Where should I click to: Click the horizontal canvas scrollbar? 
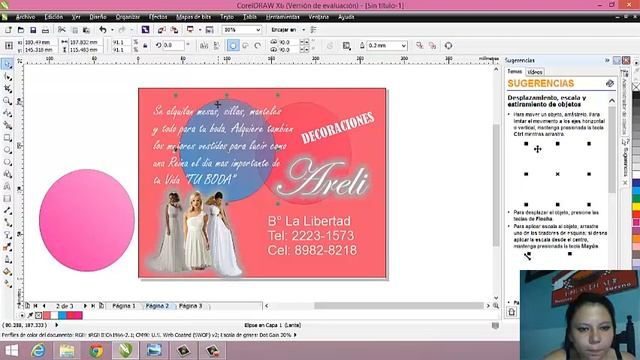point(398,306)
